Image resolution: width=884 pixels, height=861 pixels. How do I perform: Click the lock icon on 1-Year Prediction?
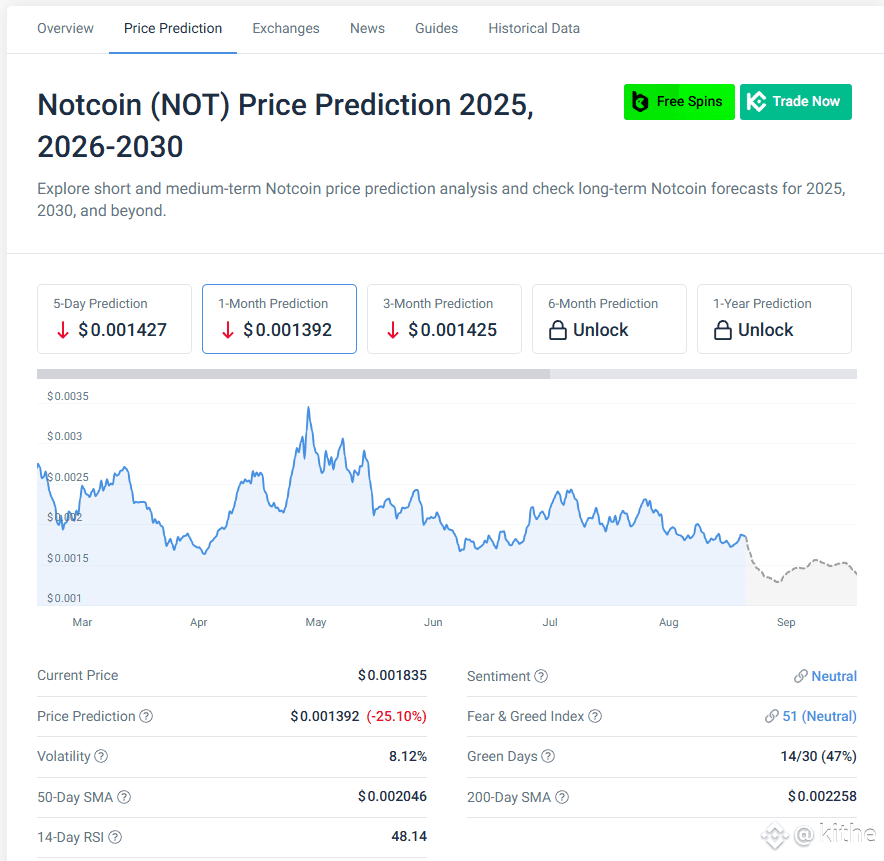(x=723, y=330)
